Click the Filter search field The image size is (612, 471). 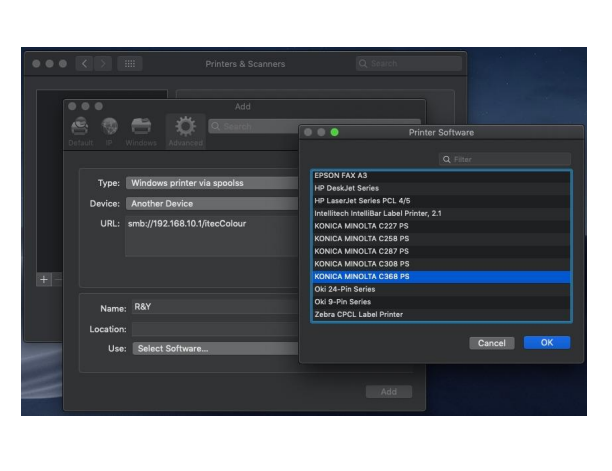[x=505, y=159]
